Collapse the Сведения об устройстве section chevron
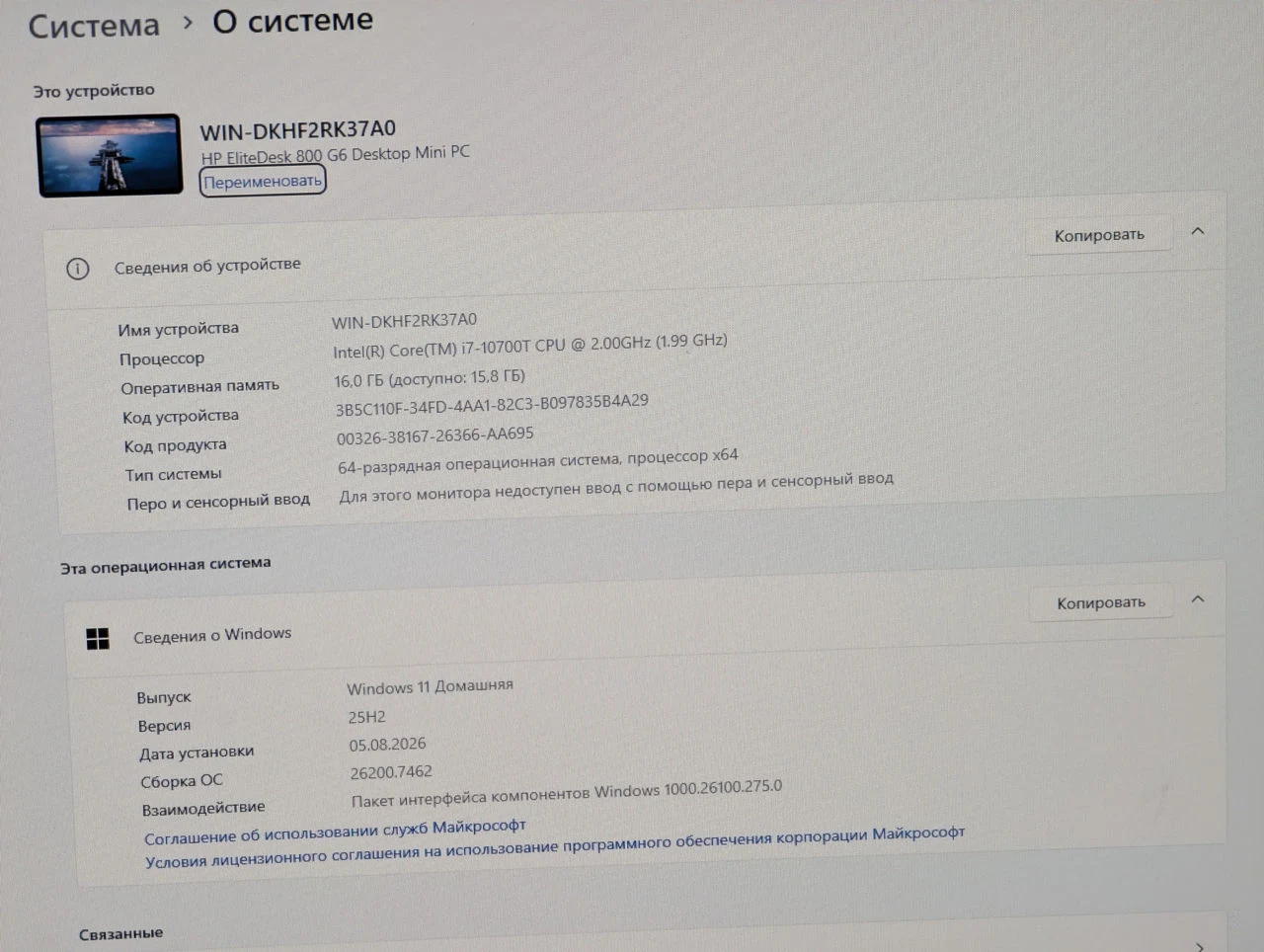The image size is (1264, 952). click(1198, 231)
